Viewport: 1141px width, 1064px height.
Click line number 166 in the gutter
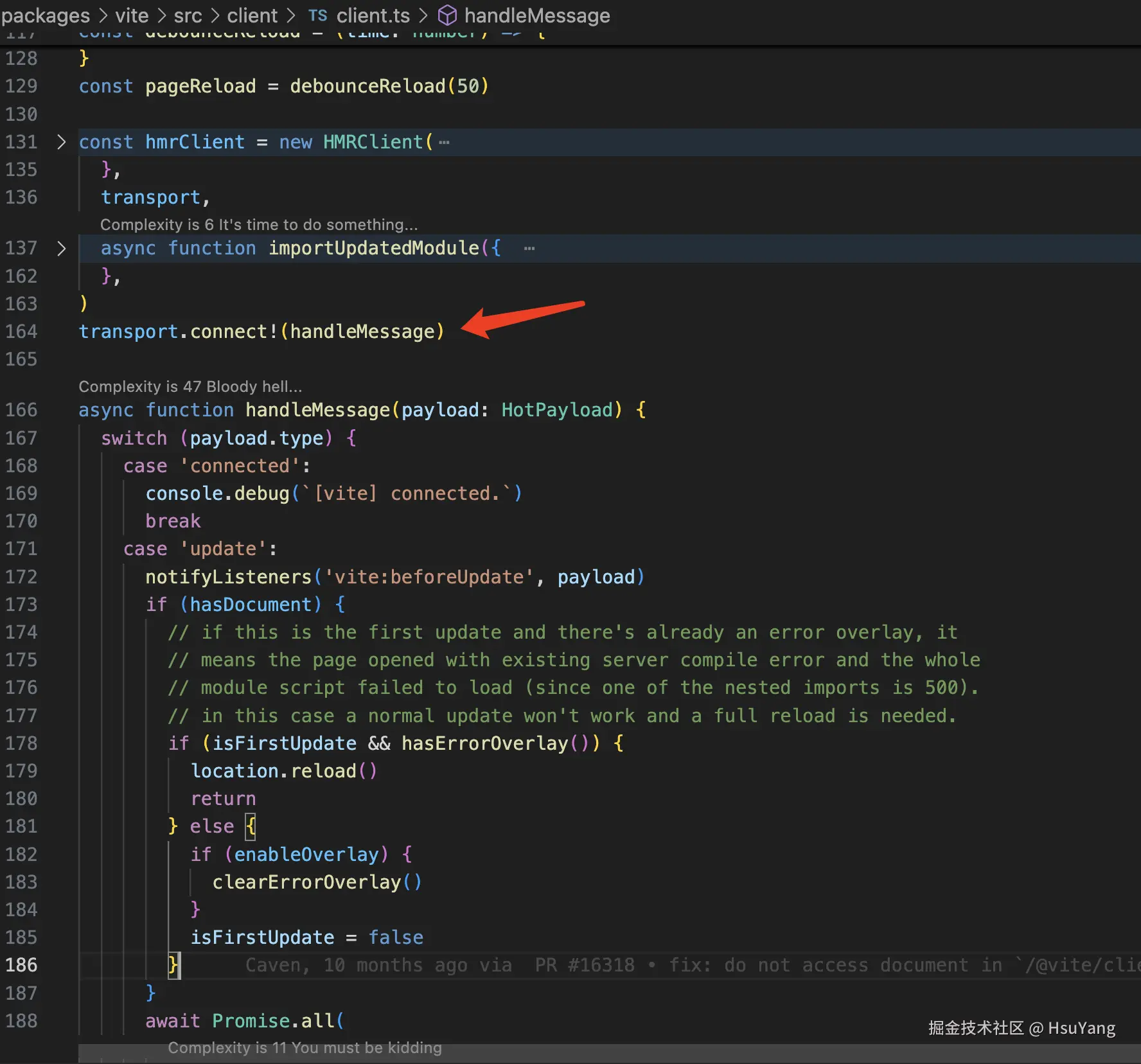21,410
